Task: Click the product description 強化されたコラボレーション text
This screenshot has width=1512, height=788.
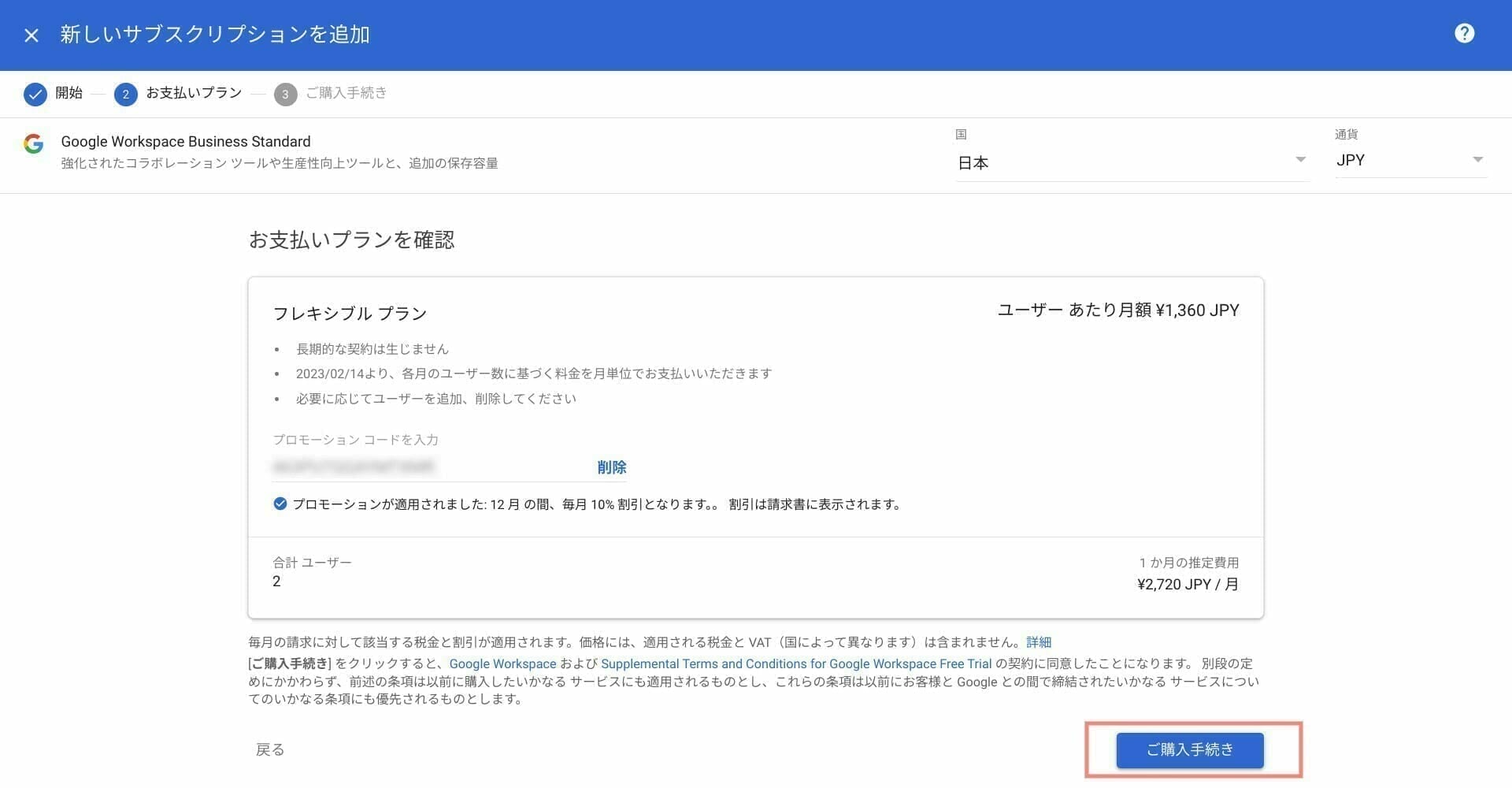Action: click(x=280, y=164)
